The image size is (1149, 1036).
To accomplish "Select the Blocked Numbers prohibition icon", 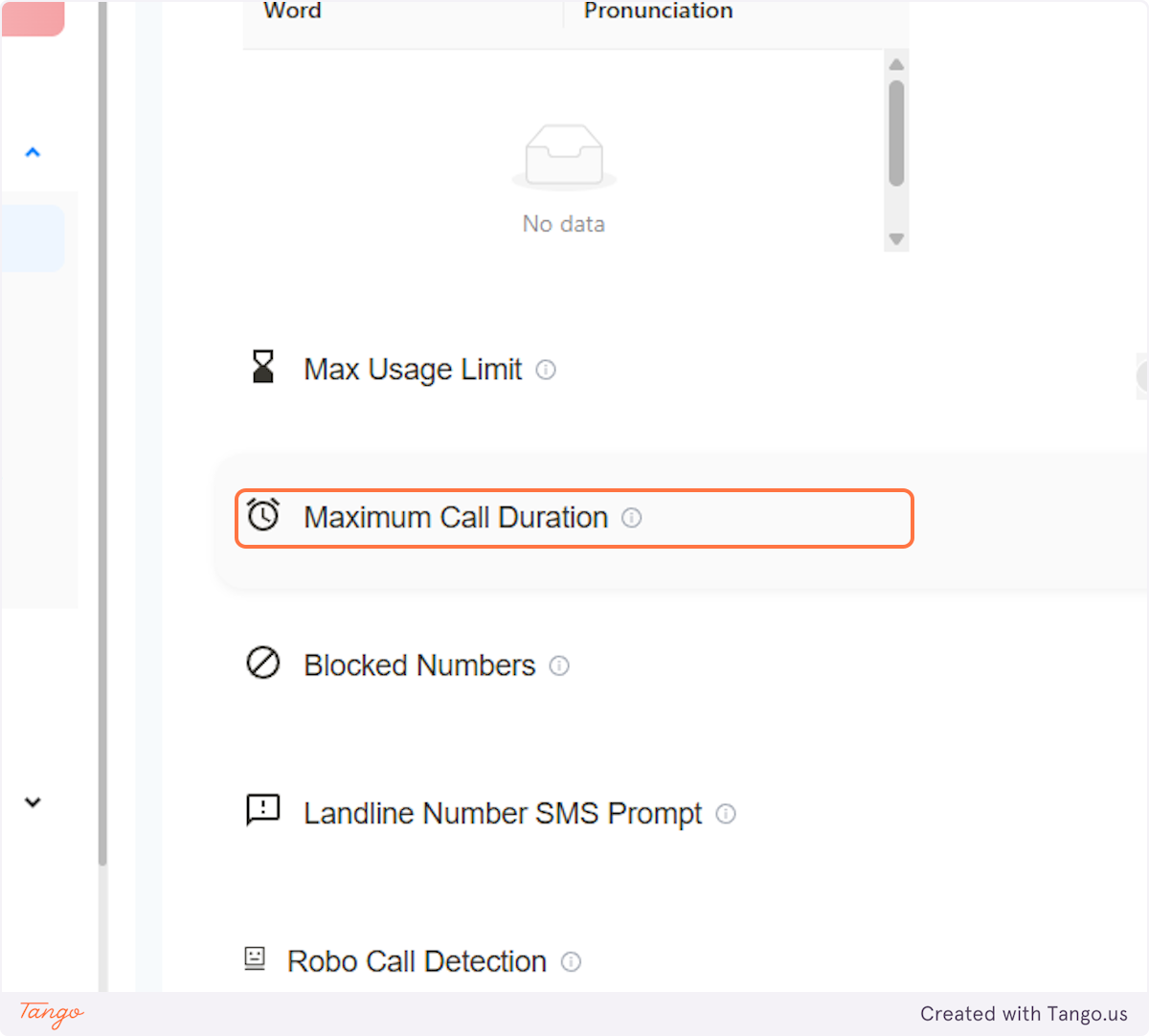I will 263,663.
